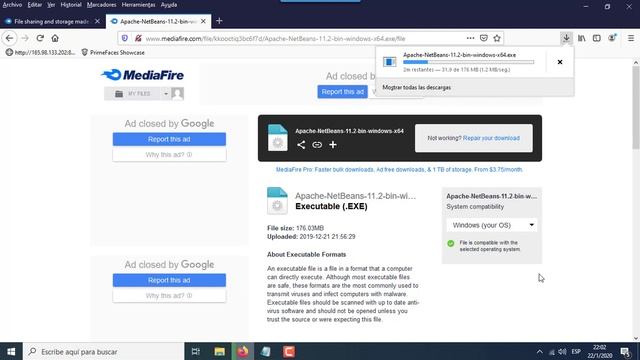Click the user avatar beside MY FILES

pyautogui.click(x=178, y=93)
